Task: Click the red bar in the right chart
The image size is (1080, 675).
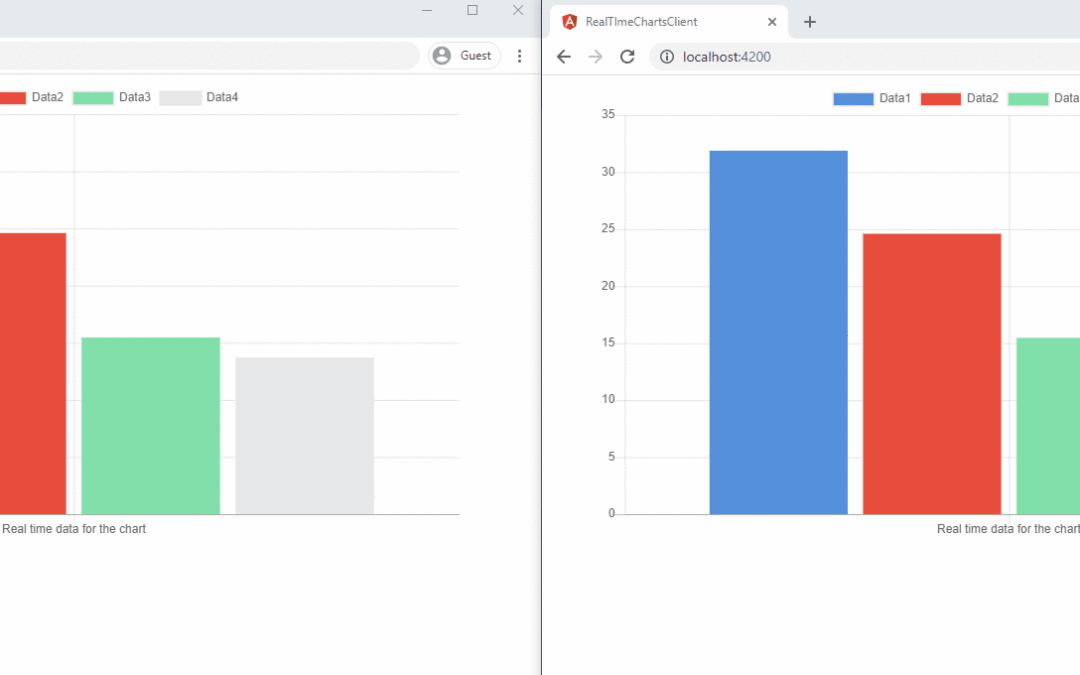Action: coord(932,373)
